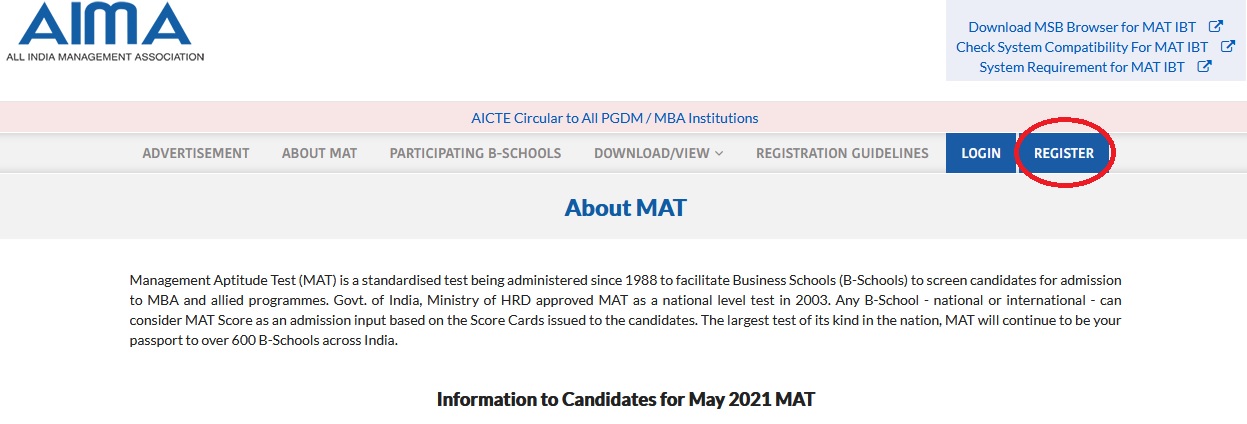The height and width of the screenshot is (424, 1247).
Task: Click the About MAT page heading
Action: click(626, 208)
